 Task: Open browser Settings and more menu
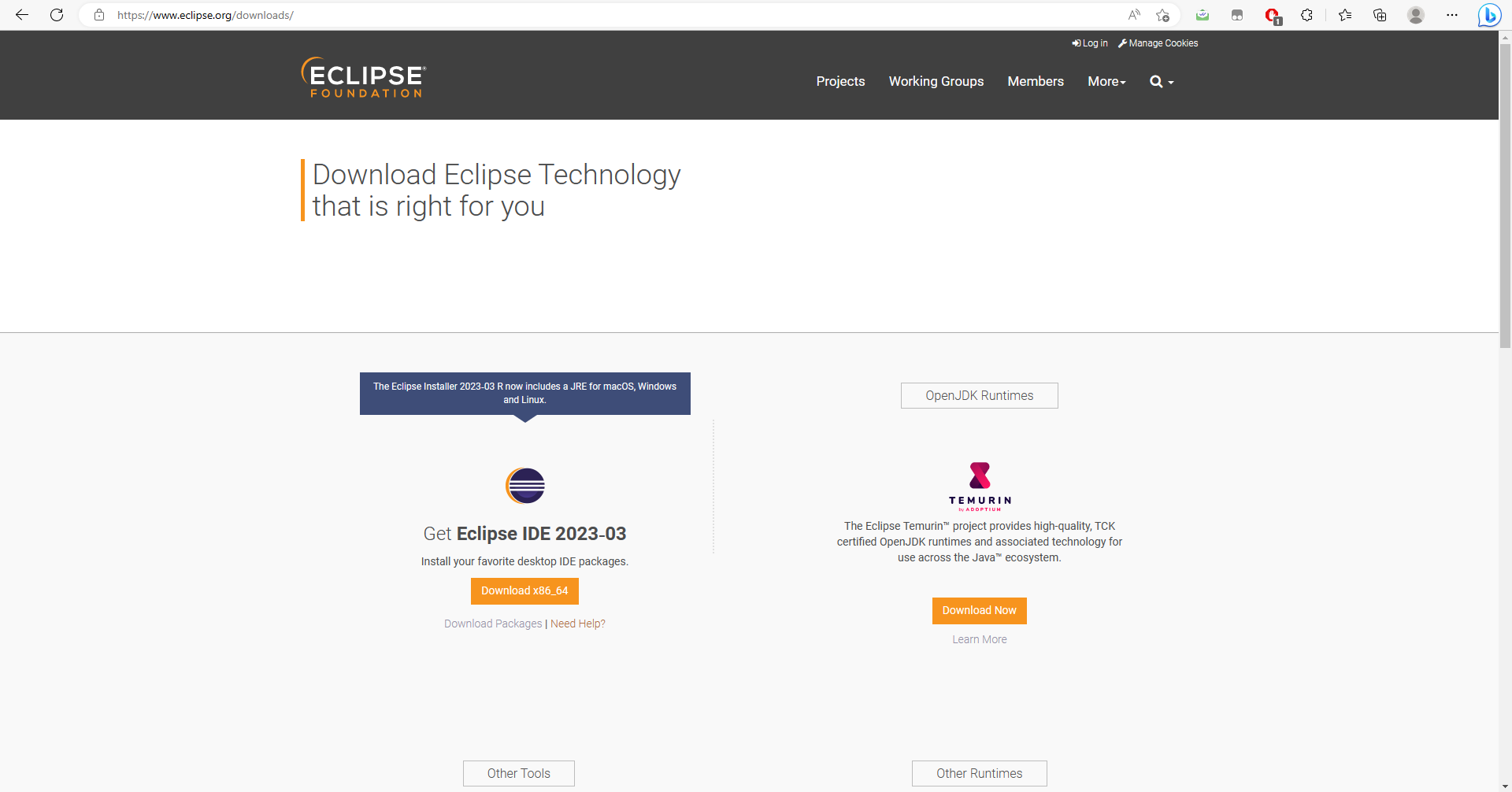1452,15
